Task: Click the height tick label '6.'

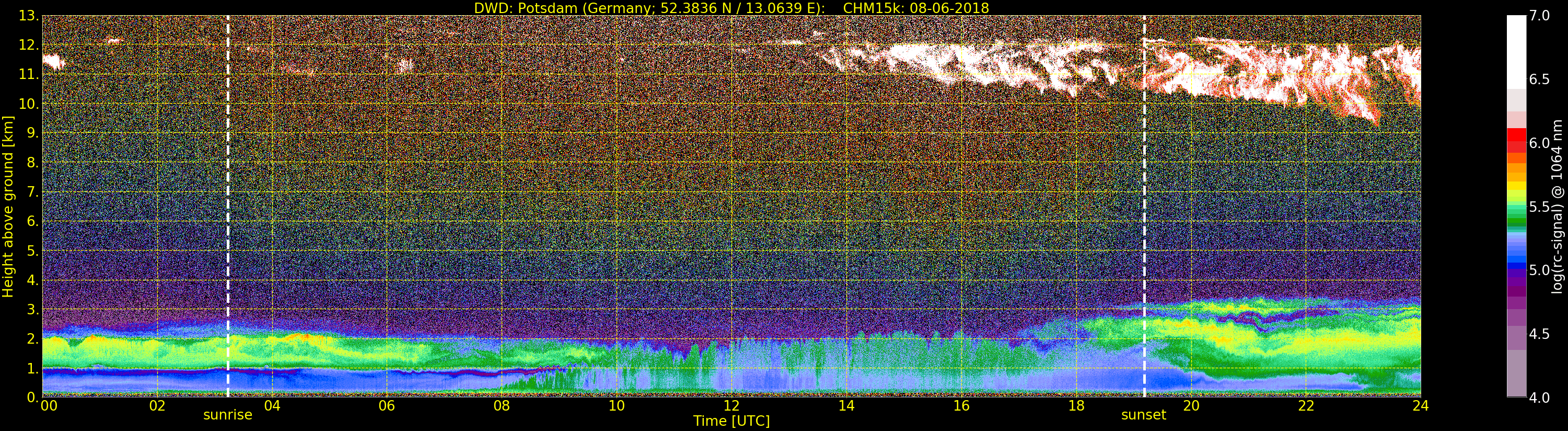Action: (33, 221)
